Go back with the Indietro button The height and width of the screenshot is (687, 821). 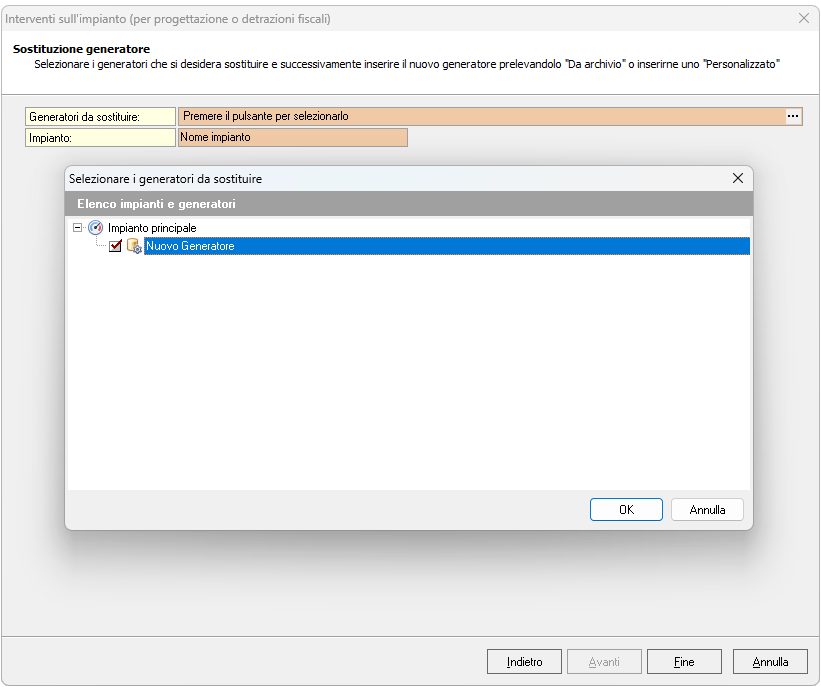(524, 662)
